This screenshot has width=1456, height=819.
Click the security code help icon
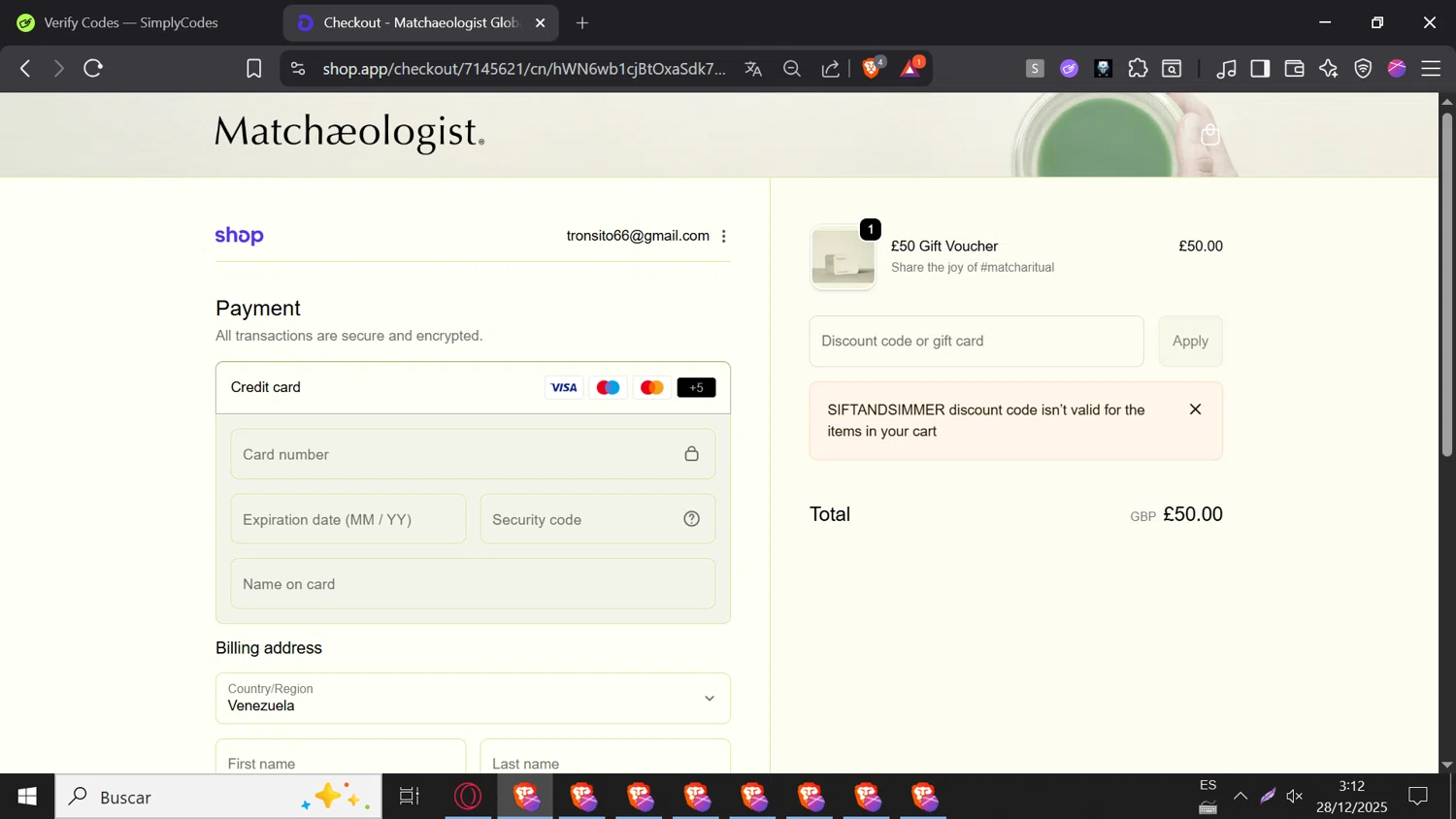(x=691, y=519)
